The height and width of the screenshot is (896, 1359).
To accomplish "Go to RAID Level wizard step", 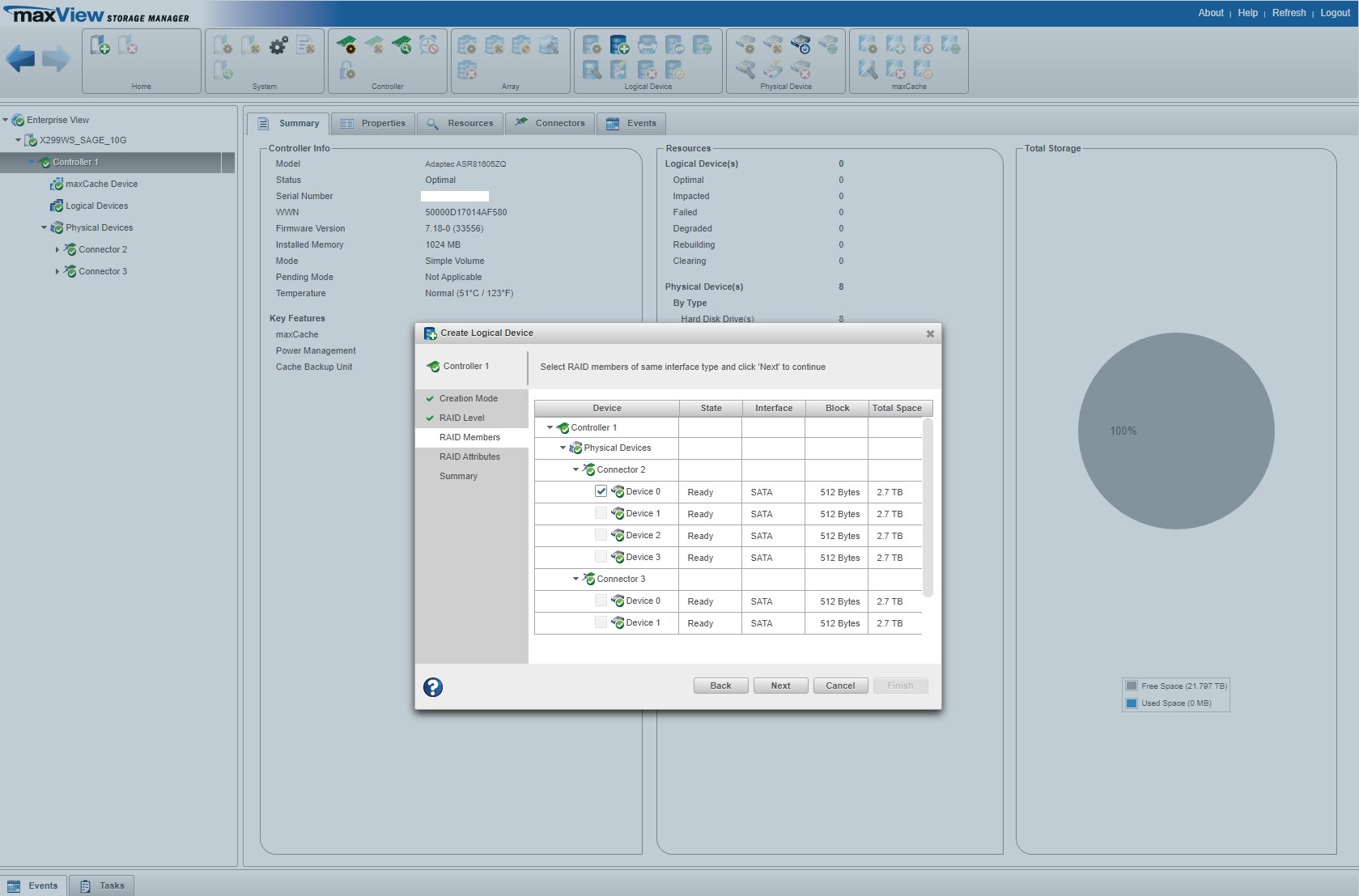I will point(461,418).
